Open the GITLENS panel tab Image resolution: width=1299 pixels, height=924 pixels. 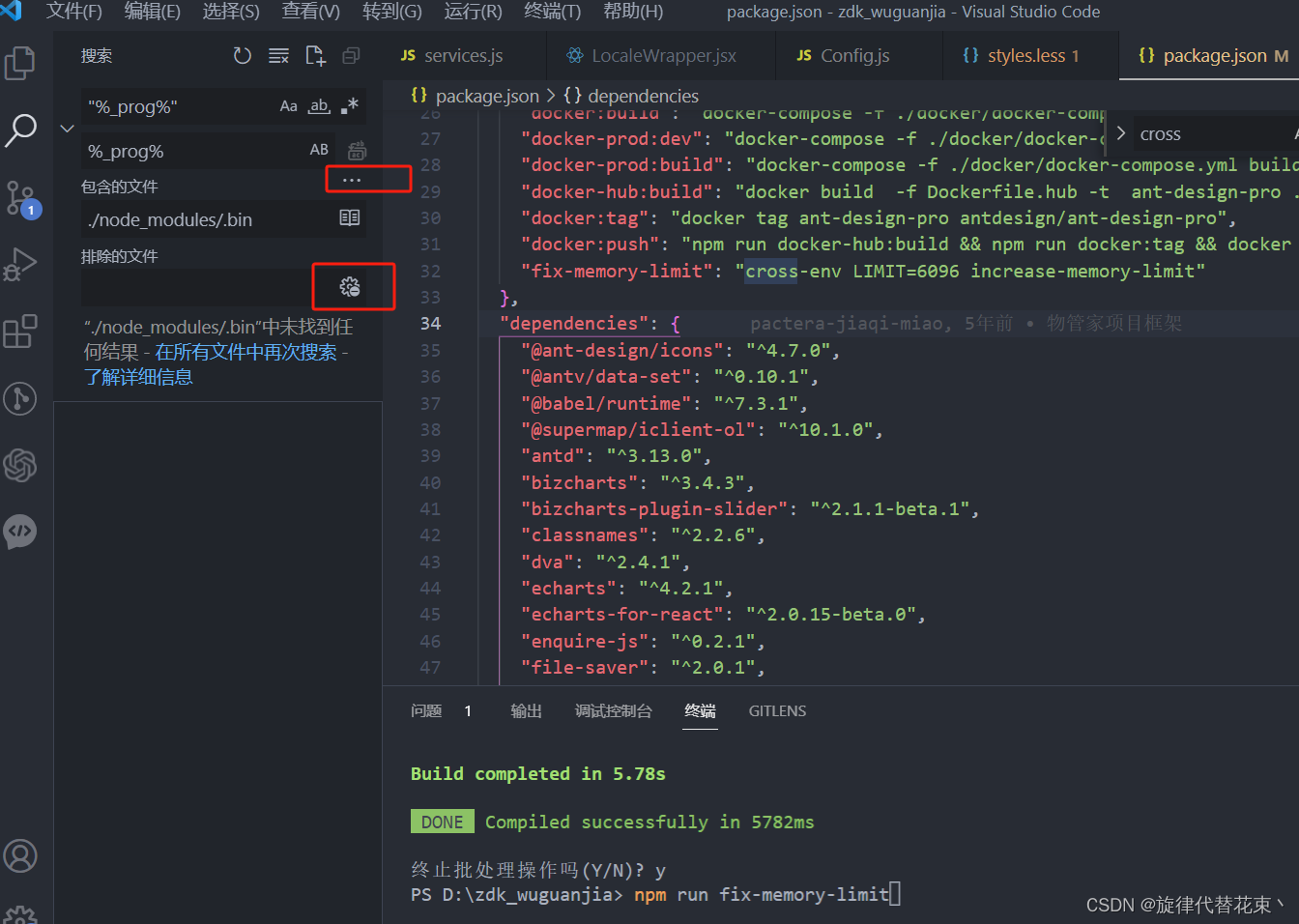coord(777,710)
